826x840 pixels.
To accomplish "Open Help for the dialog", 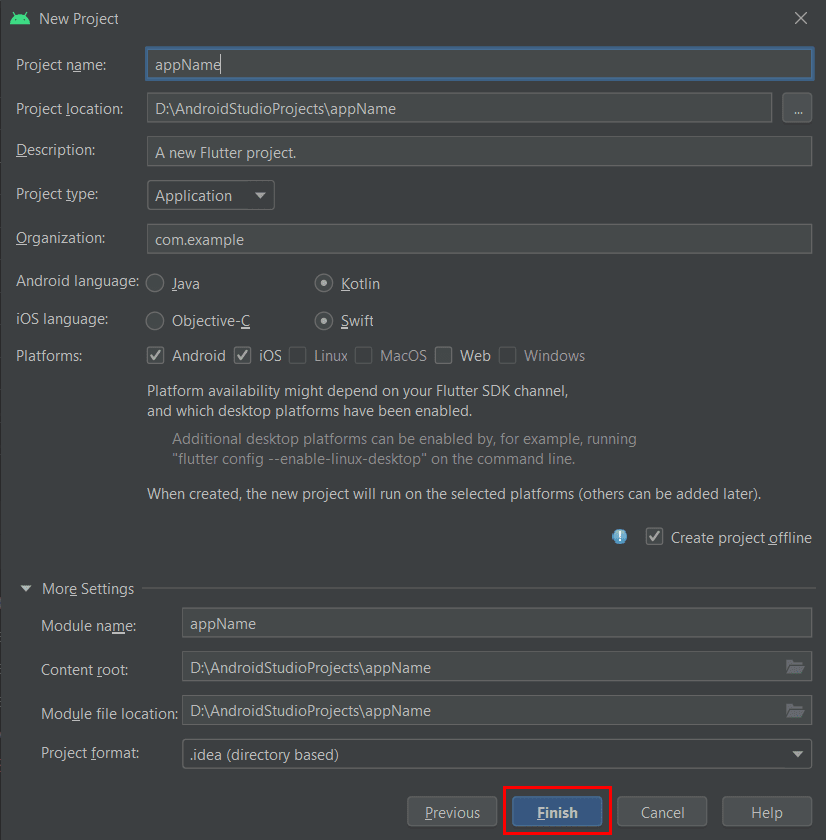I will [767, 812].
